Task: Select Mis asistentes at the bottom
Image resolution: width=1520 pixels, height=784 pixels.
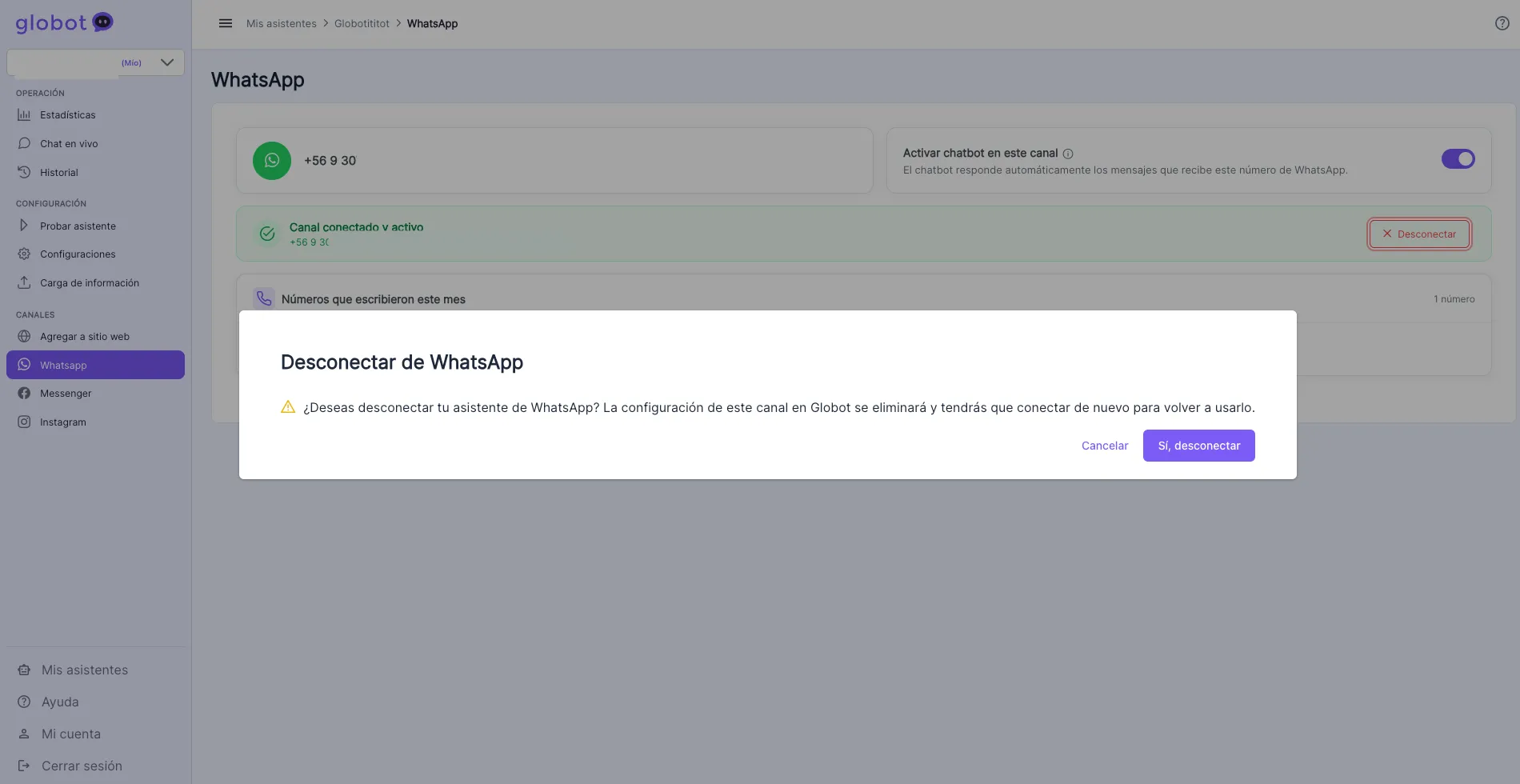Action: click(95, 670)
